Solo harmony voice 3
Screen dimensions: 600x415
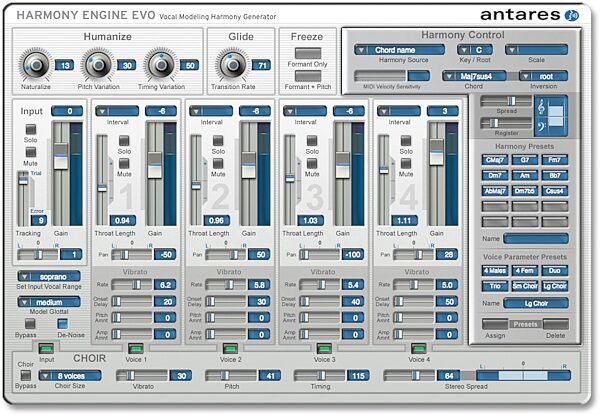(312, 140)
